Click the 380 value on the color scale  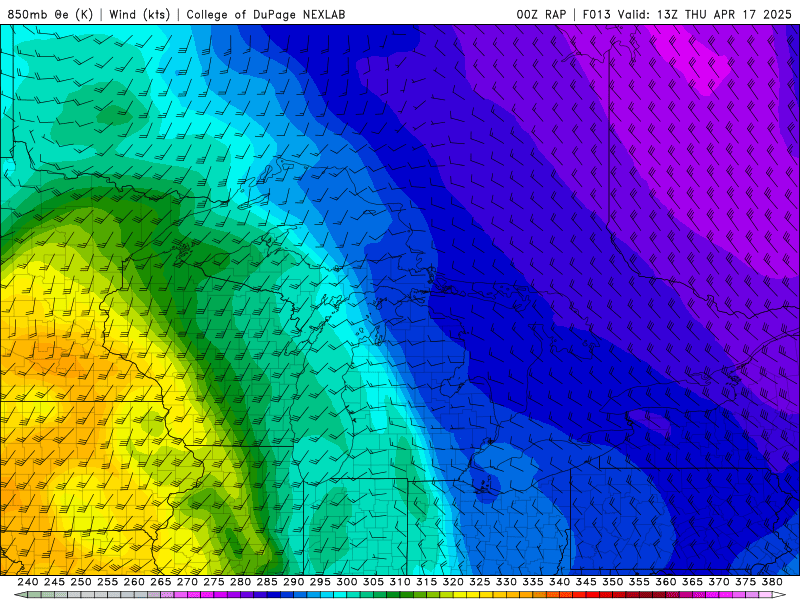tap(772, 582)
